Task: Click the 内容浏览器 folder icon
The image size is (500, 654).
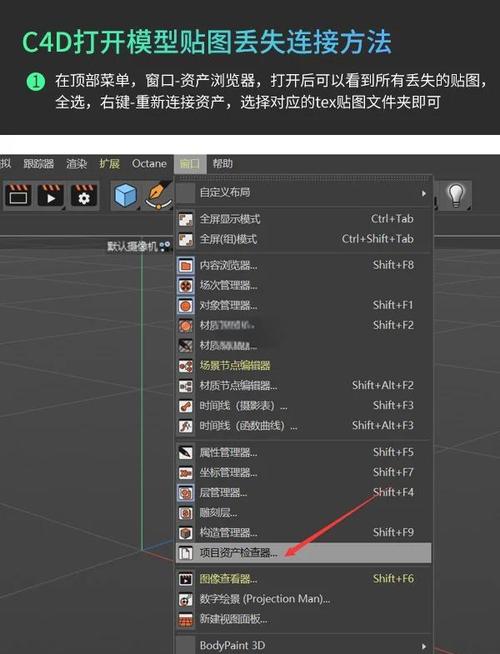Action: tap(186, 265)
